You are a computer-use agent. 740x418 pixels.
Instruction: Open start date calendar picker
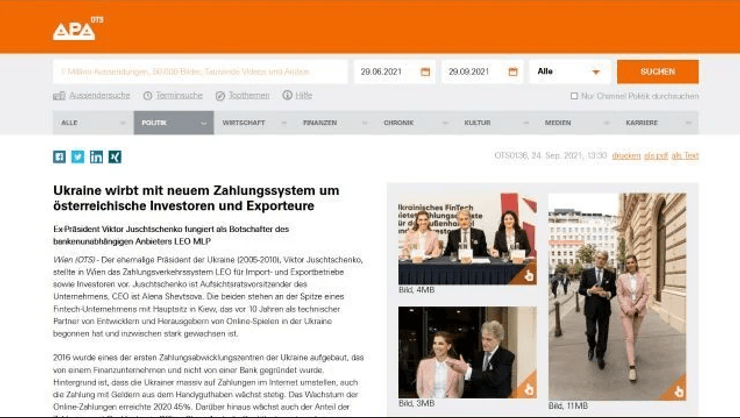tap(425, 72)
